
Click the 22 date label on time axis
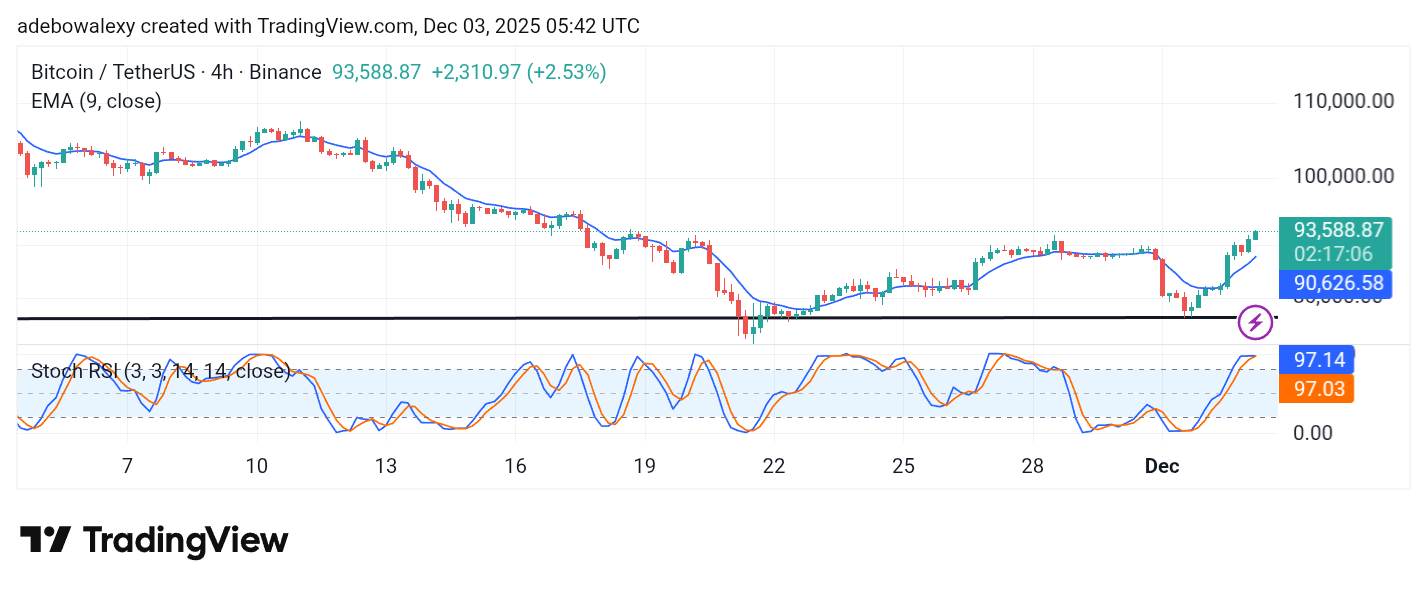773,466
